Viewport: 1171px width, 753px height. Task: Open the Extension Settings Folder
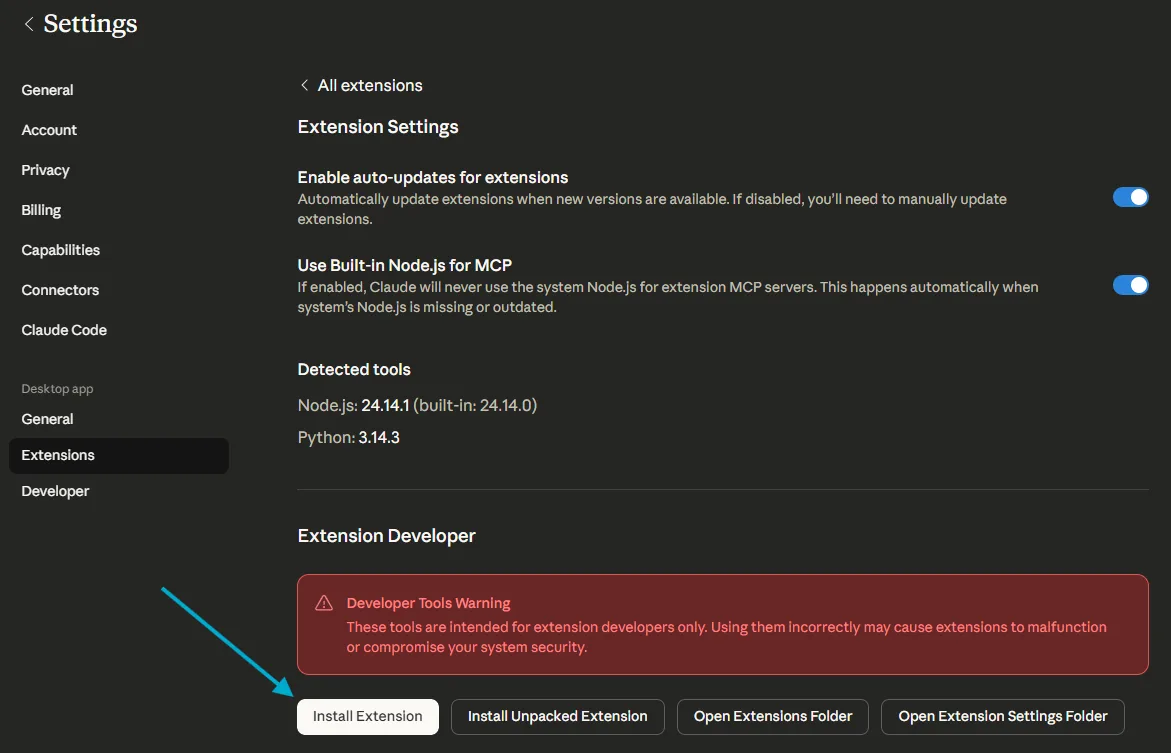(1002, 716)
